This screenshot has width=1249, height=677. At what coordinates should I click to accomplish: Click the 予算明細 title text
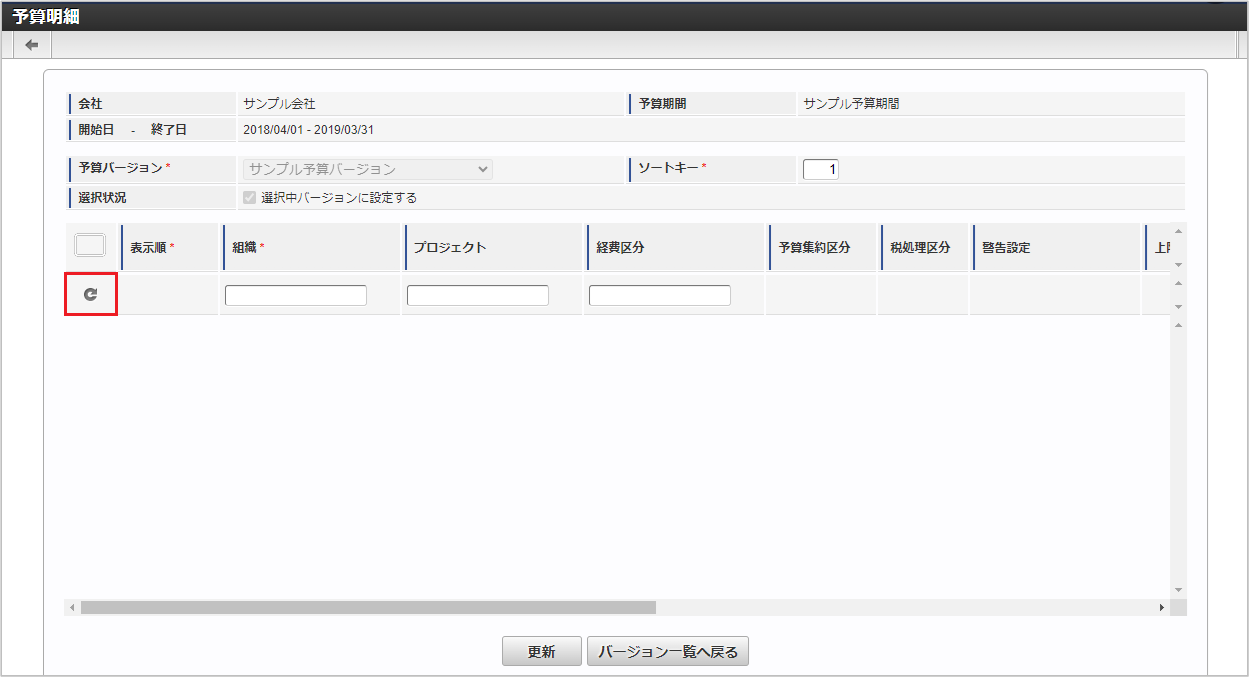pos(46,16)
